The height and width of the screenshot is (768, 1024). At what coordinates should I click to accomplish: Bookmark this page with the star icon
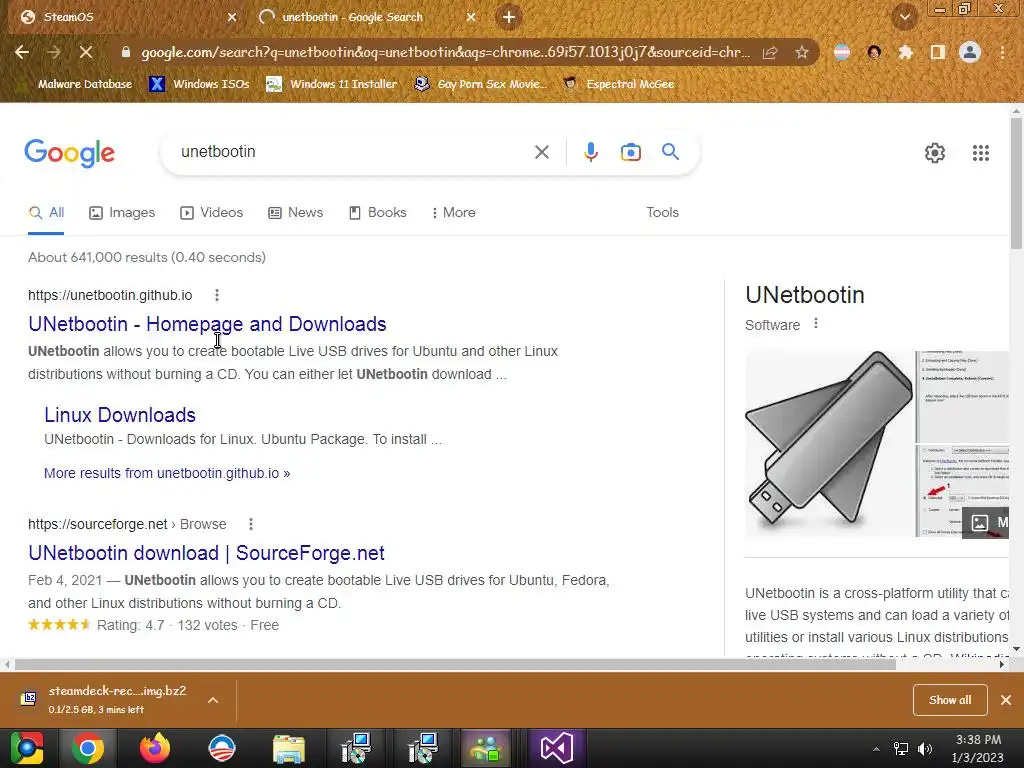click(x=802, y=52)
